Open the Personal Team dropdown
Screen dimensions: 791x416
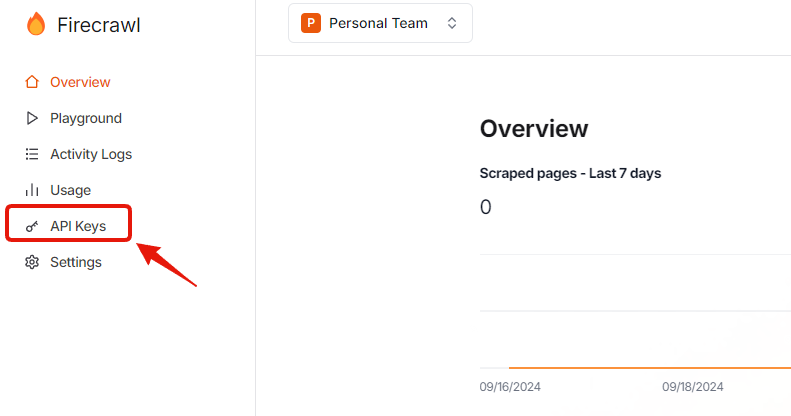380,23
